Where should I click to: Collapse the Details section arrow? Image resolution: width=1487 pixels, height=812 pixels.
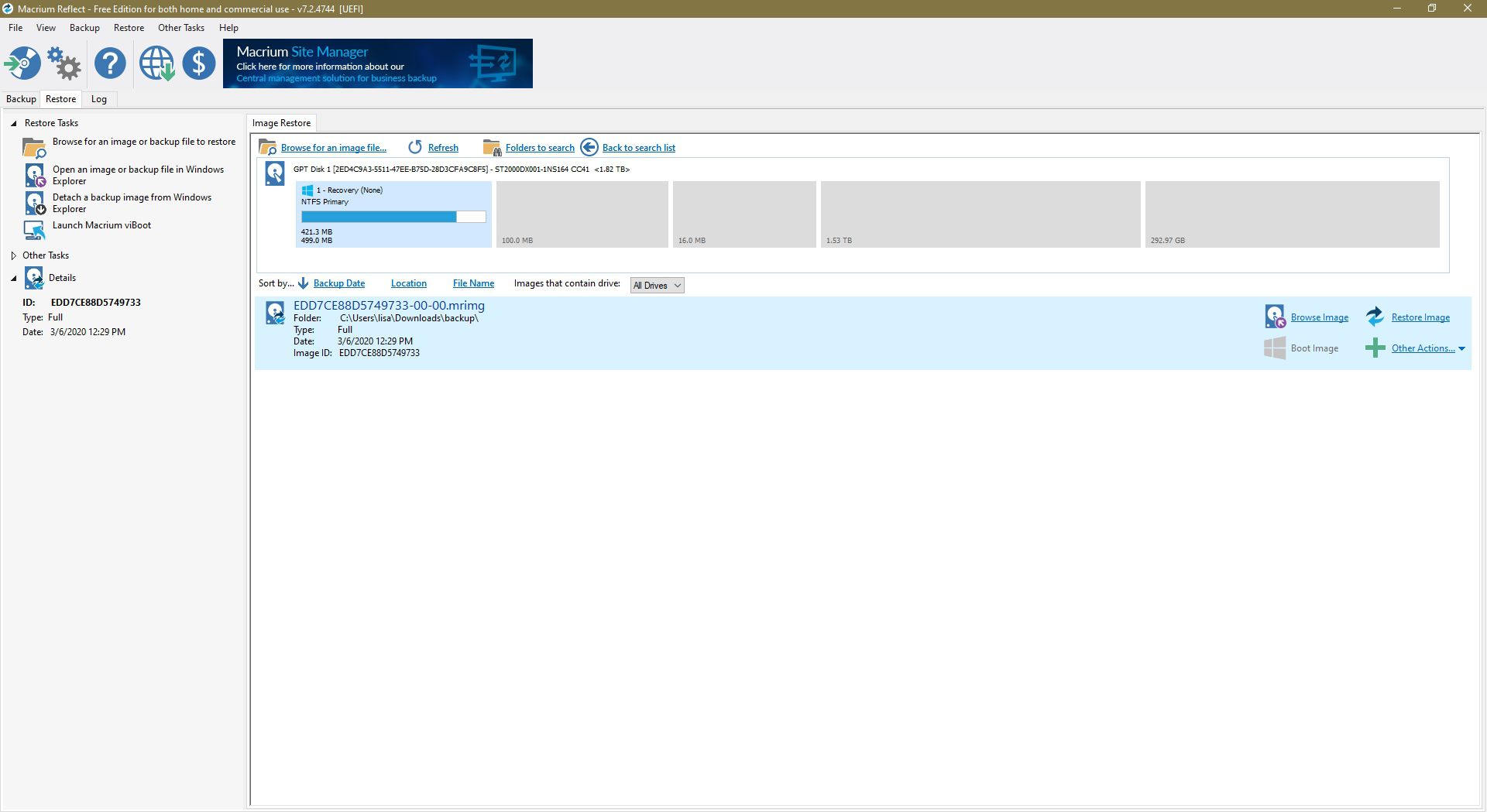(13, 278)
